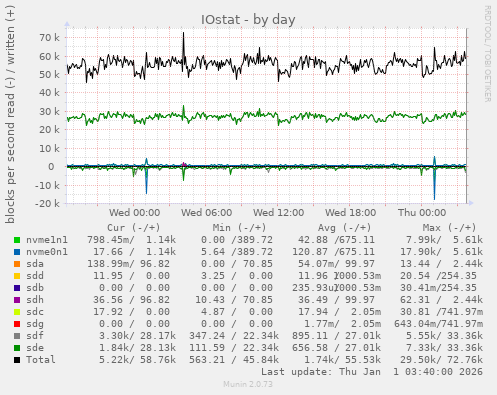Viewport: 497px width, 395px height.
Task: Click the nvme0n1 blue legend swatch
Action: click(x=17, y=252)
